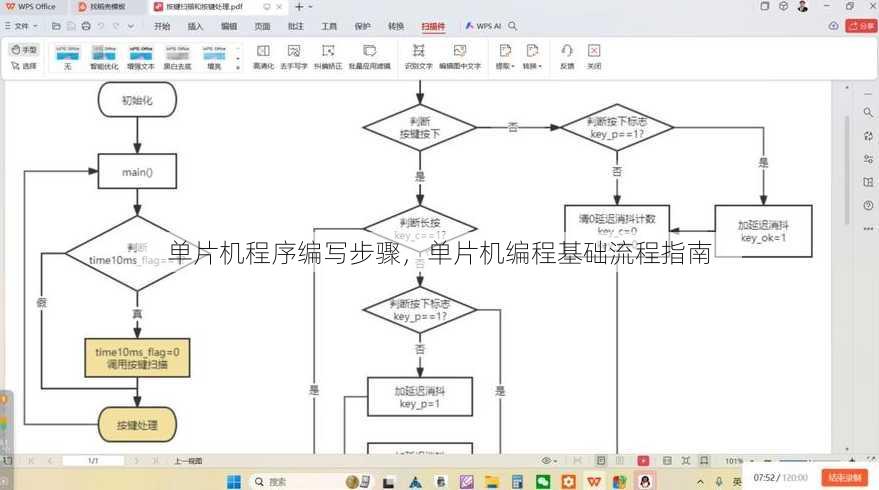
Task: Adjust the zoom slider in the status bar
Action: click(x=810, y=461)
